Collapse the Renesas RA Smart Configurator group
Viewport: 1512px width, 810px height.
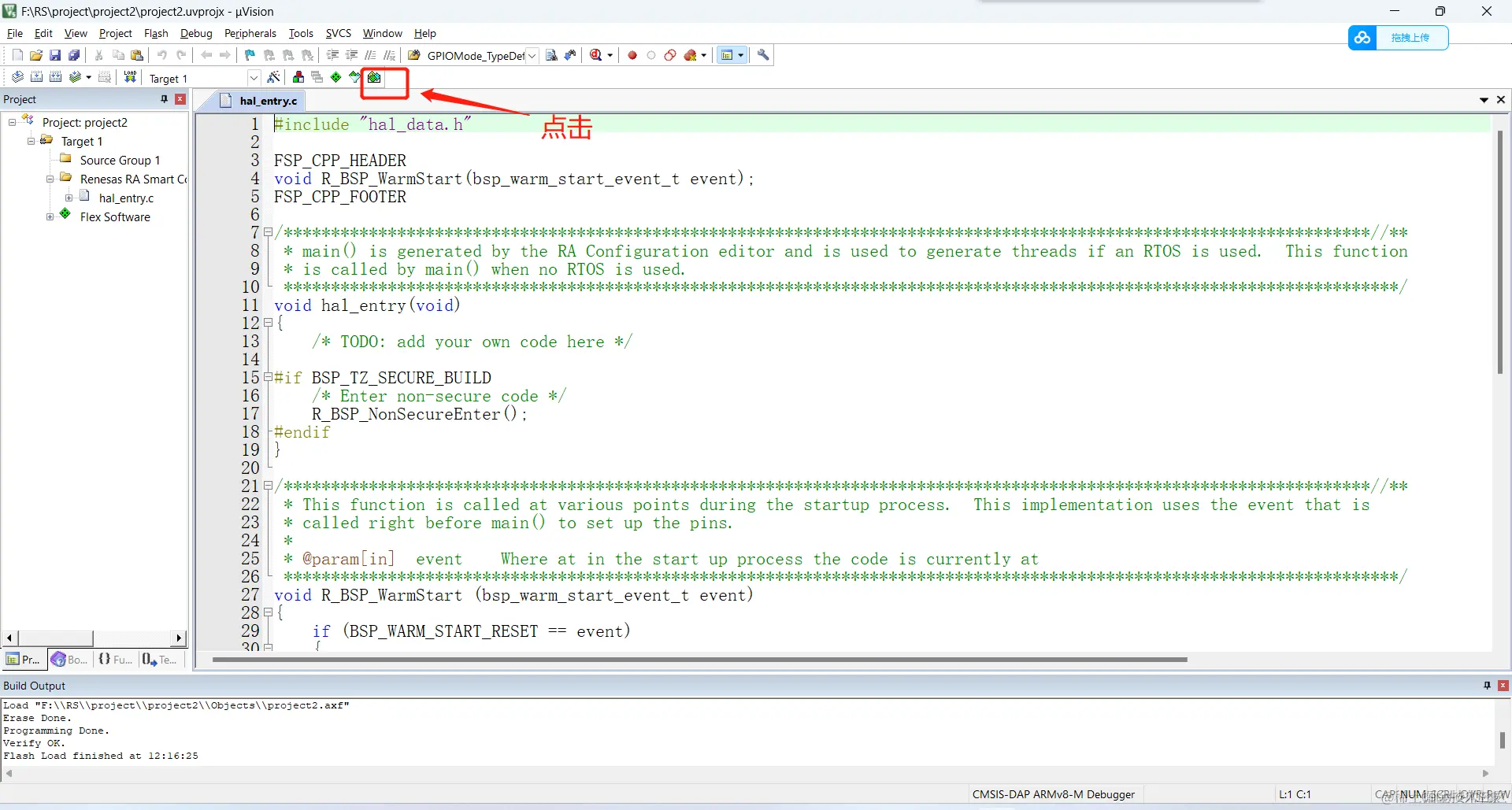point(50,179)
